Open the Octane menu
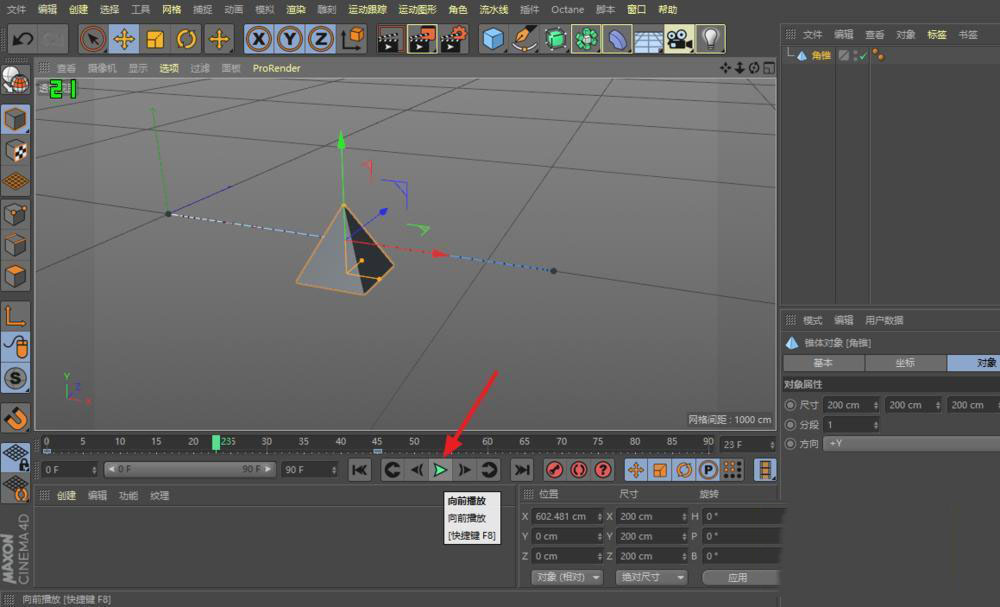The image size is (1000, 607). (x=568, y=10)
